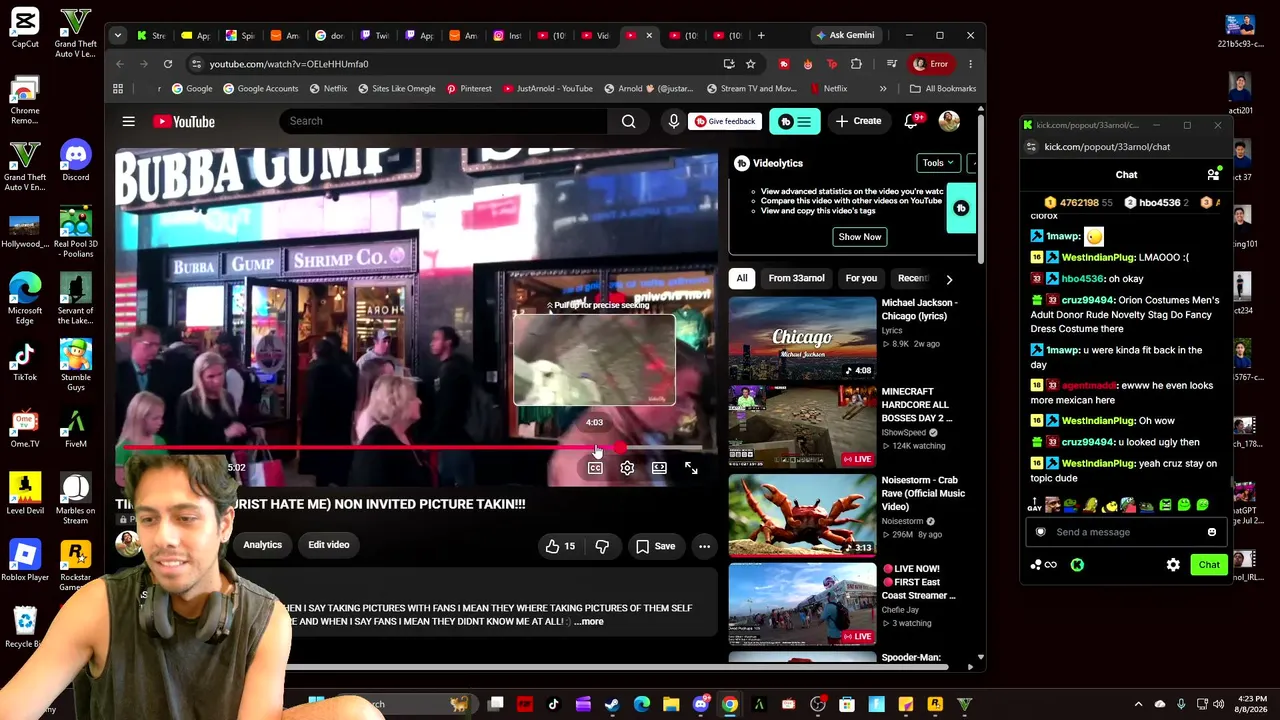The width and height of the screenshot is (1280, 720).
Task: Go to the YouTube home logo
Action: (x=184, y=121)
